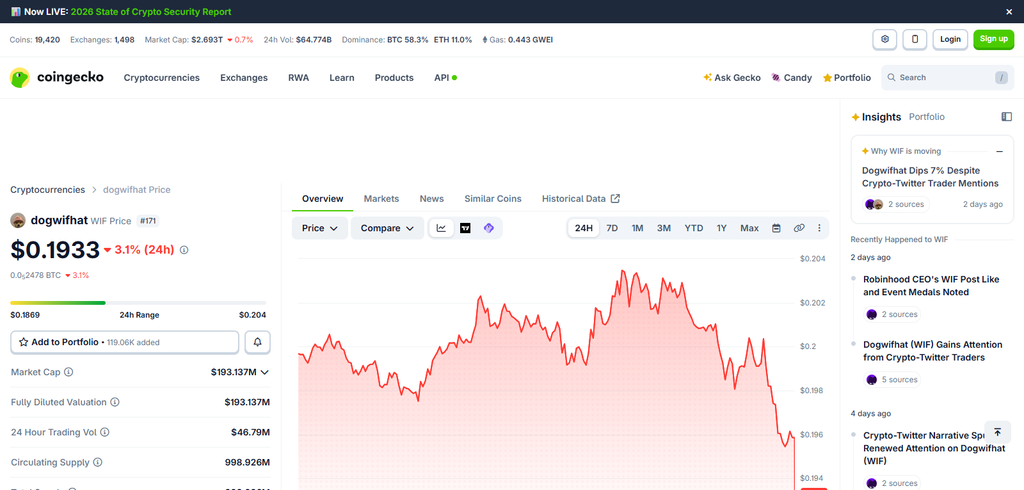
Task: Open the Products menu
Action: tap(394, 78)
